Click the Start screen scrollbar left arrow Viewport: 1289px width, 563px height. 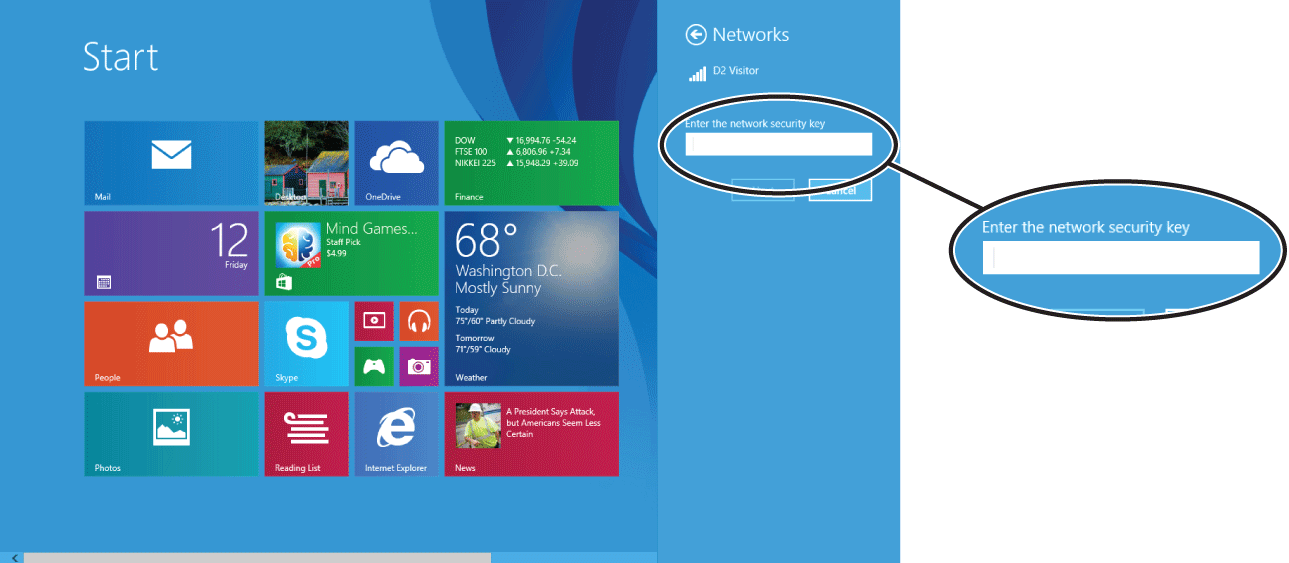[x=15, y=557]
